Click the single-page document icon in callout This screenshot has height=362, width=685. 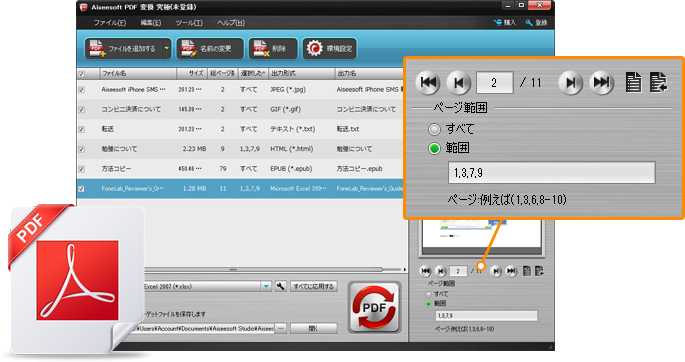(x=633, y=82)
